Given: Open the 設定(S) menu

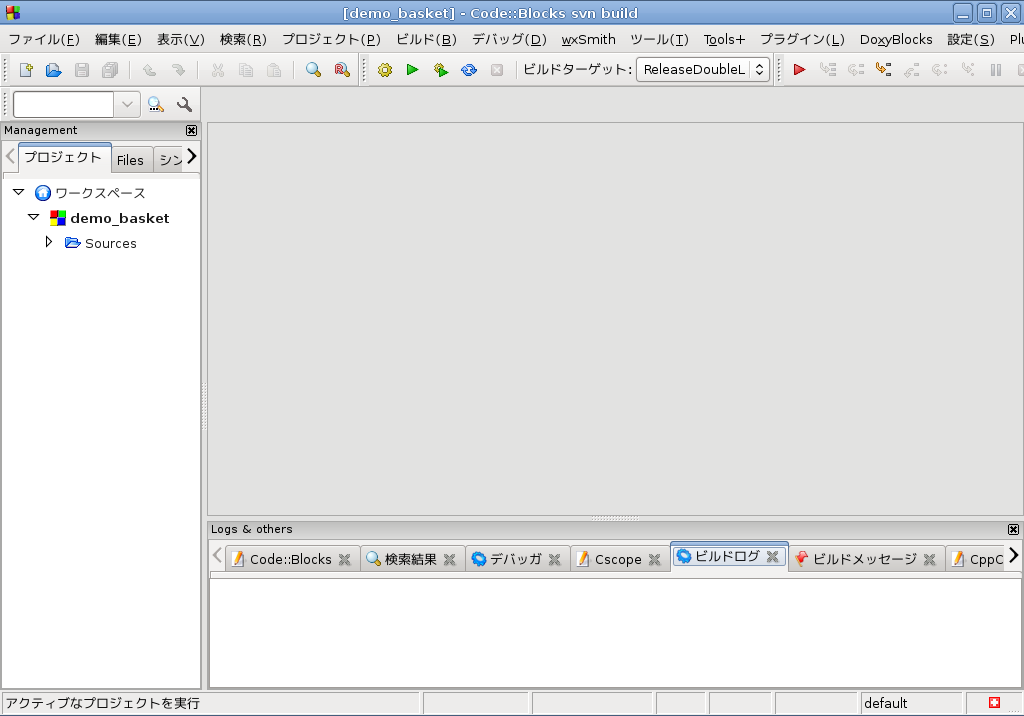Looking at the screenshot, I should click(x=971, y=39).
